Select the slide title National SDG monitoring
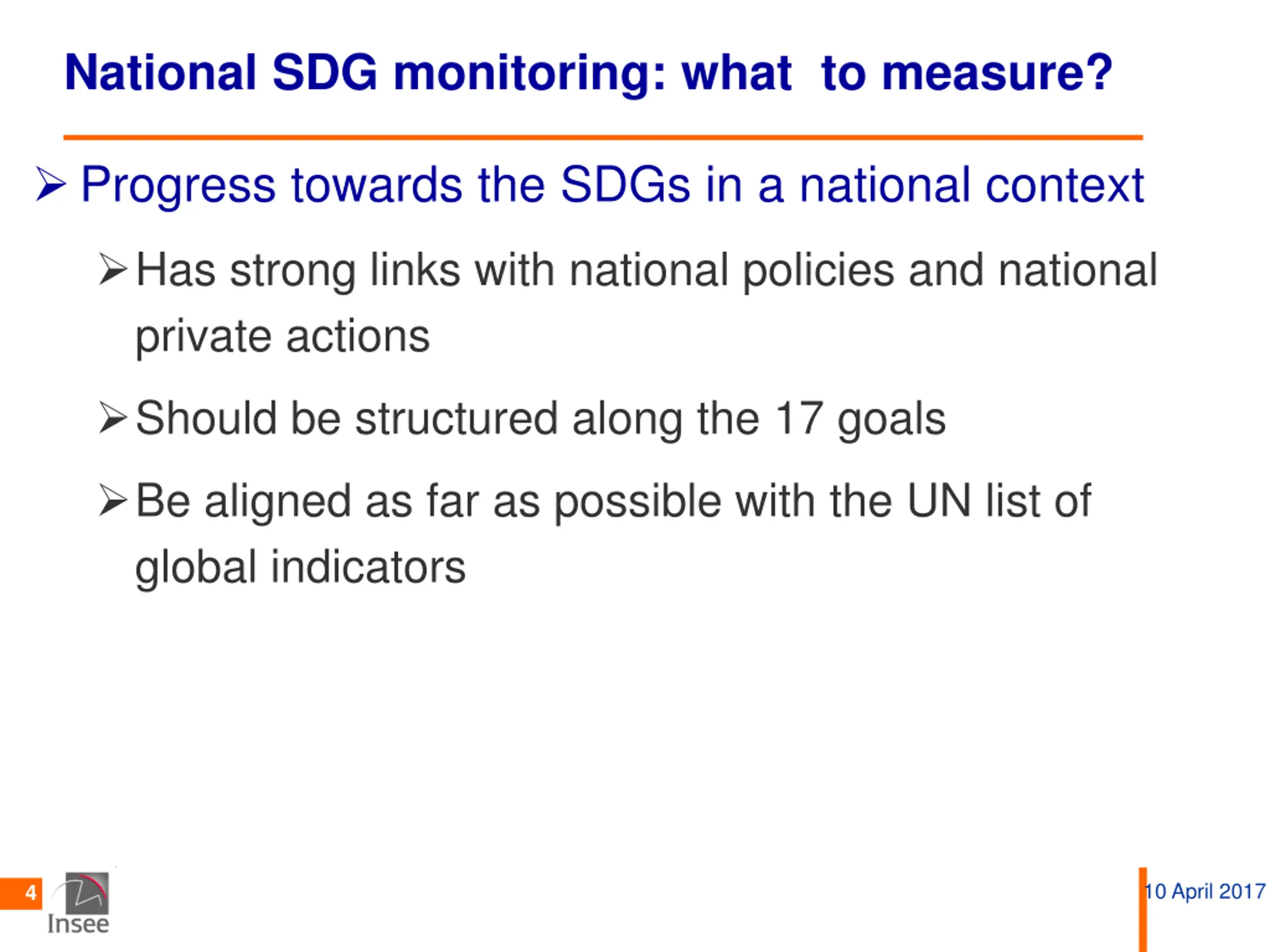Image resolution: width=1270 pixels, height=952 pixels. (588, 73)
